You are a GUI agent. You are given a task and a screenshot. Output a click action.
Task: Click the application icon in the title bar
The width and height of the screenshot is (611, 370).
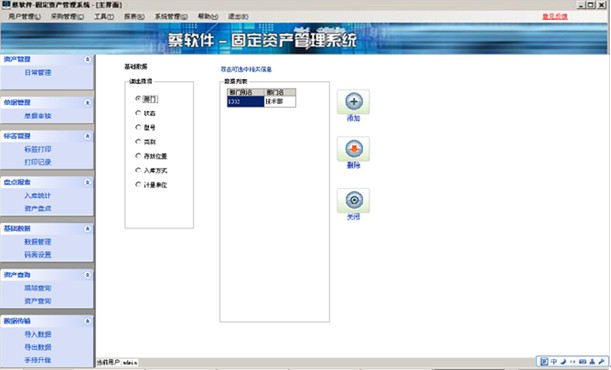point(5,5)
